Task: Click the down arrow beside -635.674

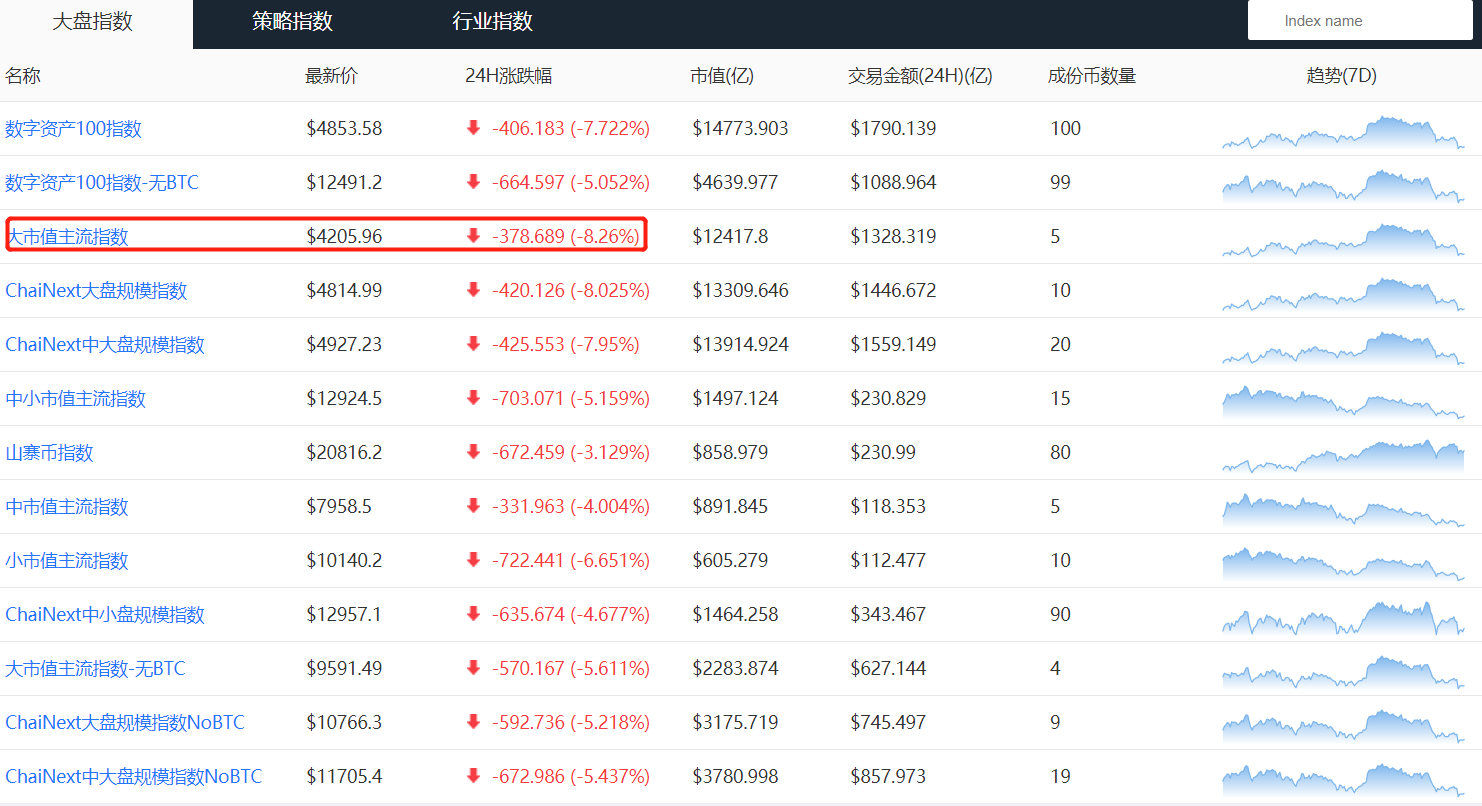Action: (x=474, y=614)
